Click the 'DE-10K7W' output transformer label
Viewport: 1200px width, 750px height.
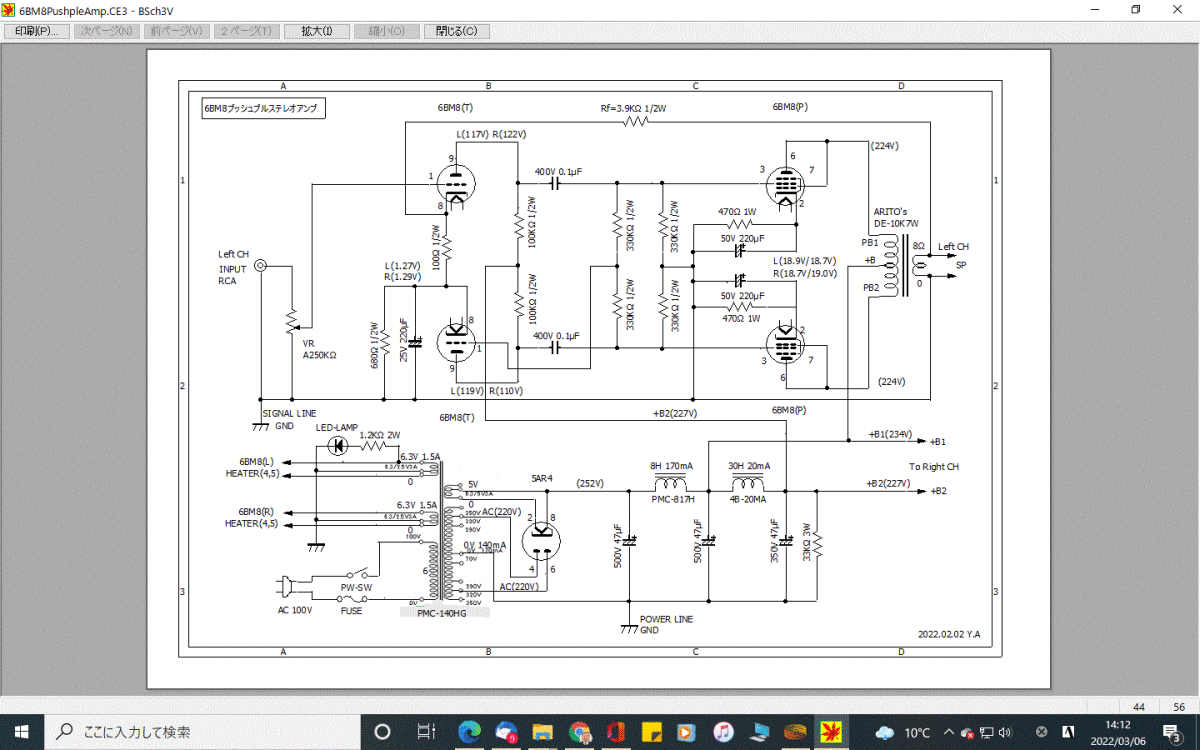point(898,224)
